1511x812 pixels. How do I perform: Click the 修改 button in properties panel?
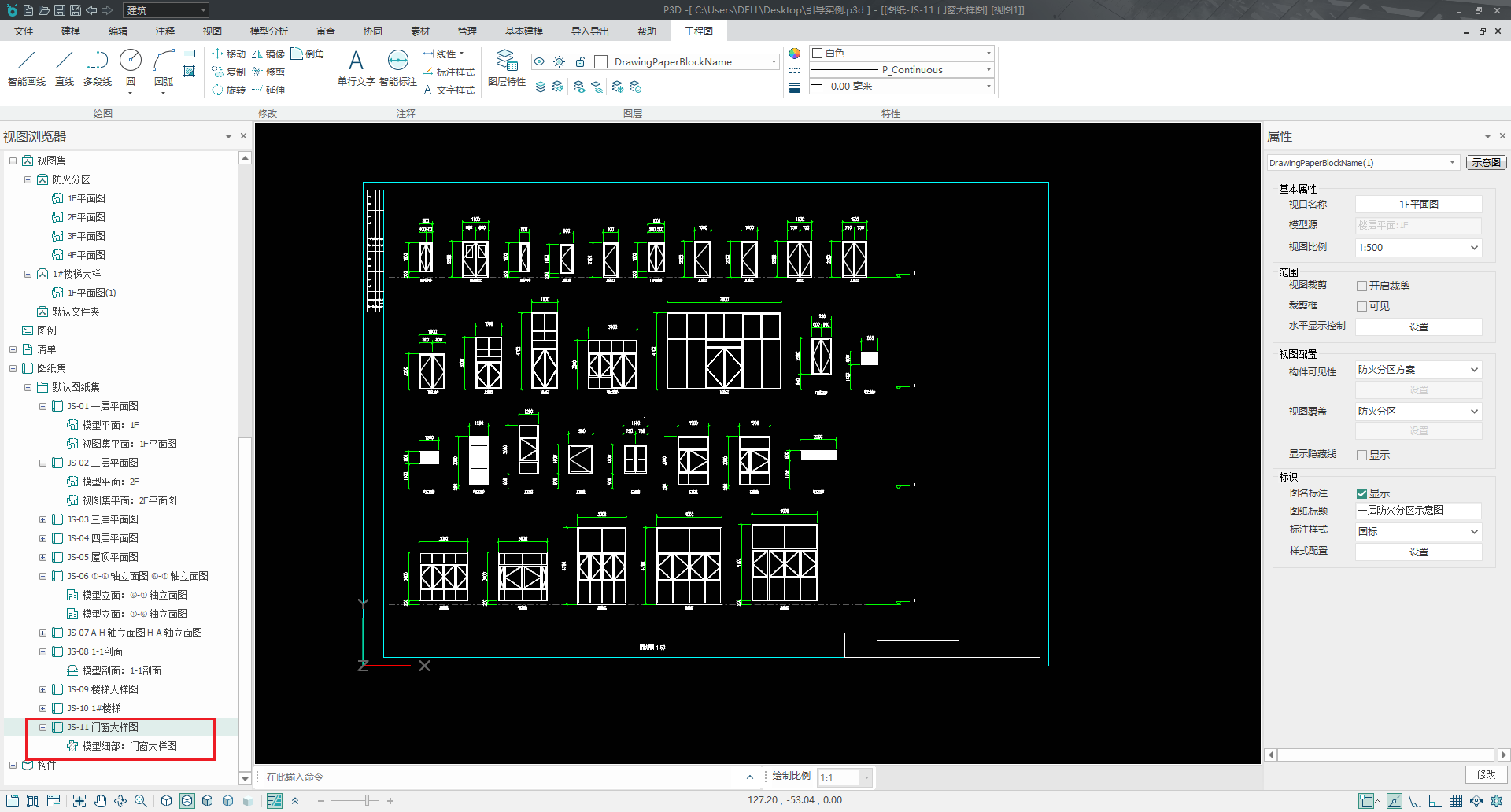(x=1486, y=774)
